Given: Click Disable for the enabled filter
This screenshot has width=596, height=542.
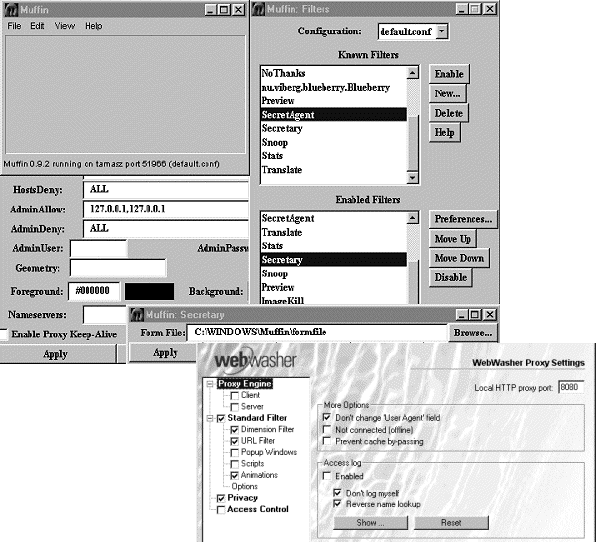Looking at the screenshot, I should [x=450, y=277].
